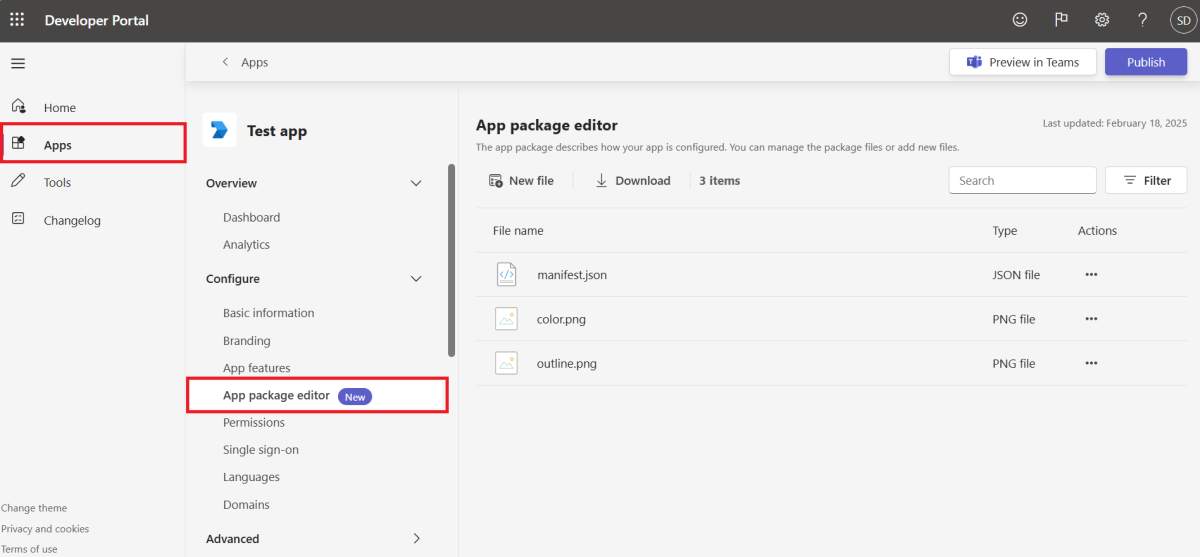The image size is (1200, 557).
Task: Click the help question mark icon
Action: tap(1143, 20)
